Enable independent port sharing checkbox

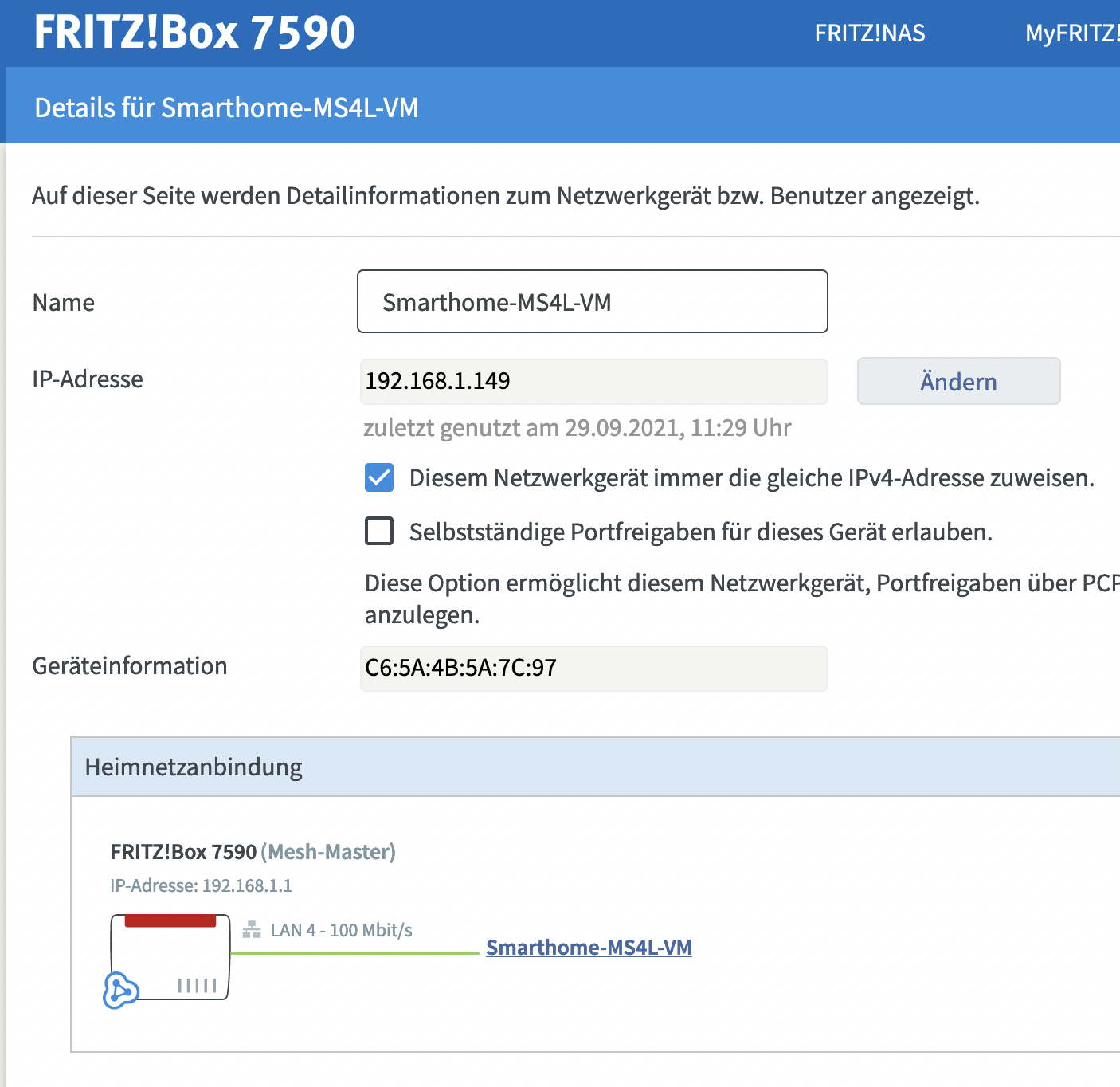(x=379, y=531)
